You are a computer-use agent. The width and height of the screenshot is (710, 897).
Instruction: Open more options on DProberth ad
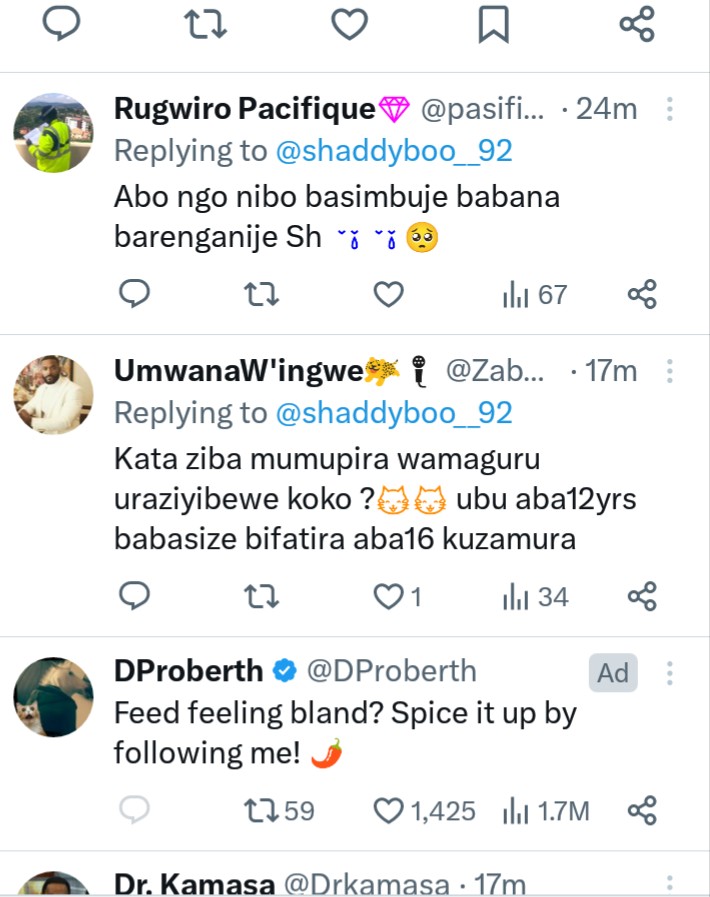[x=670, y=672]
